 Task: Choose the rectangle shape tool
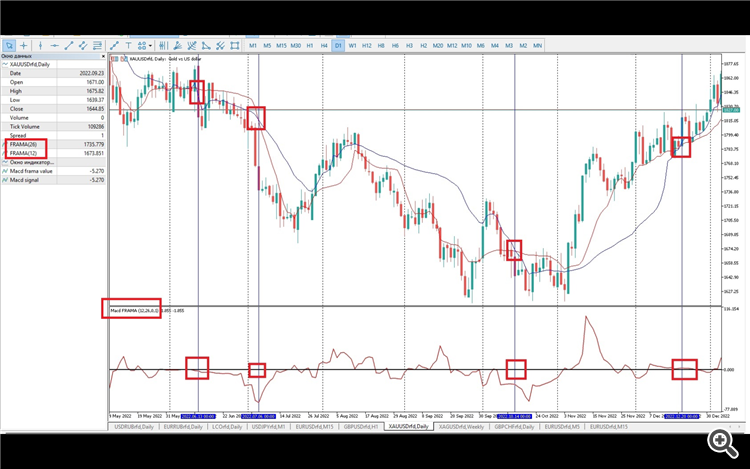[x=234, y=45]
